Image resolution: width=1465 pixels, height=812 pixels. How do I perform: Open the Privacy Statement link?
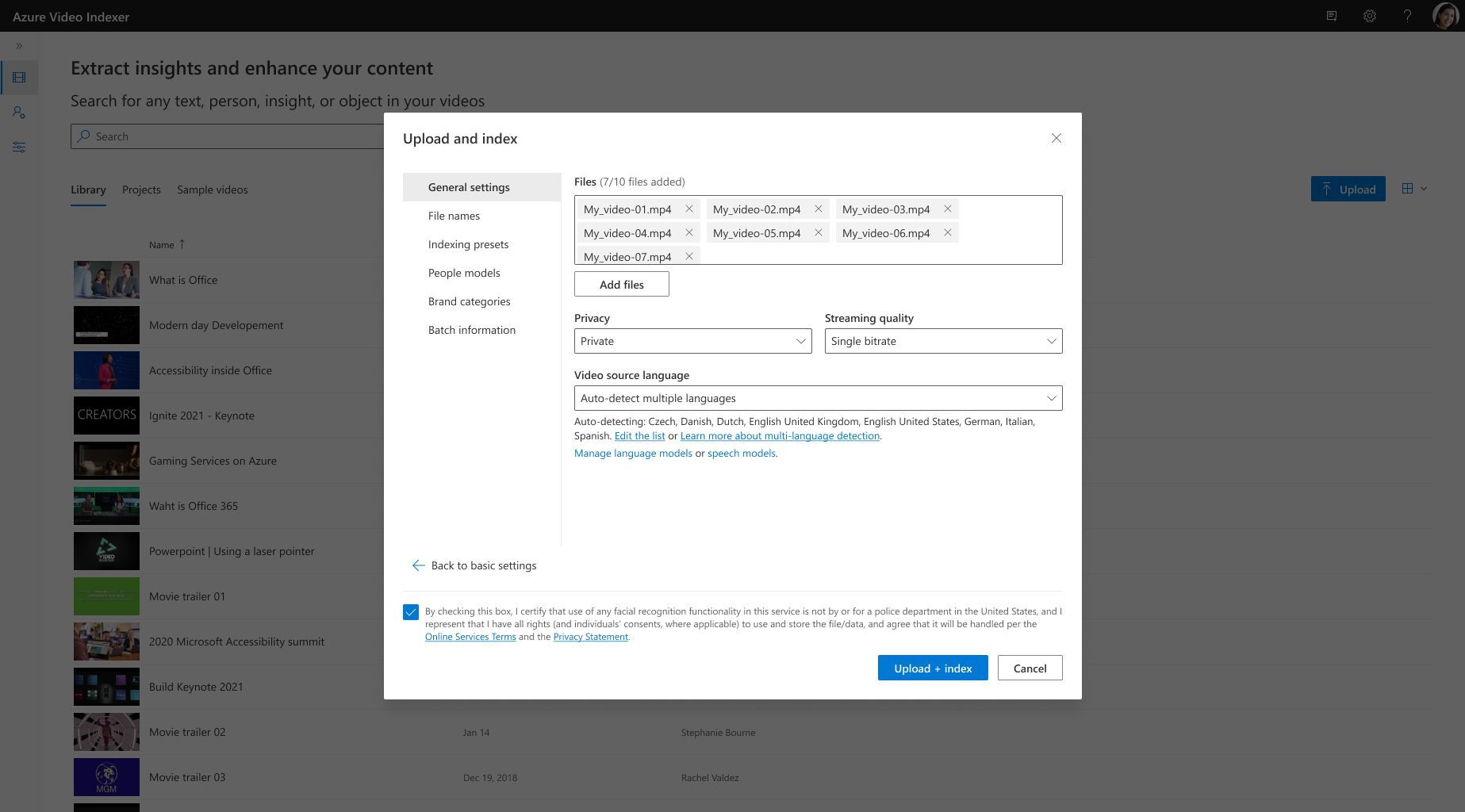pos(591,637)
